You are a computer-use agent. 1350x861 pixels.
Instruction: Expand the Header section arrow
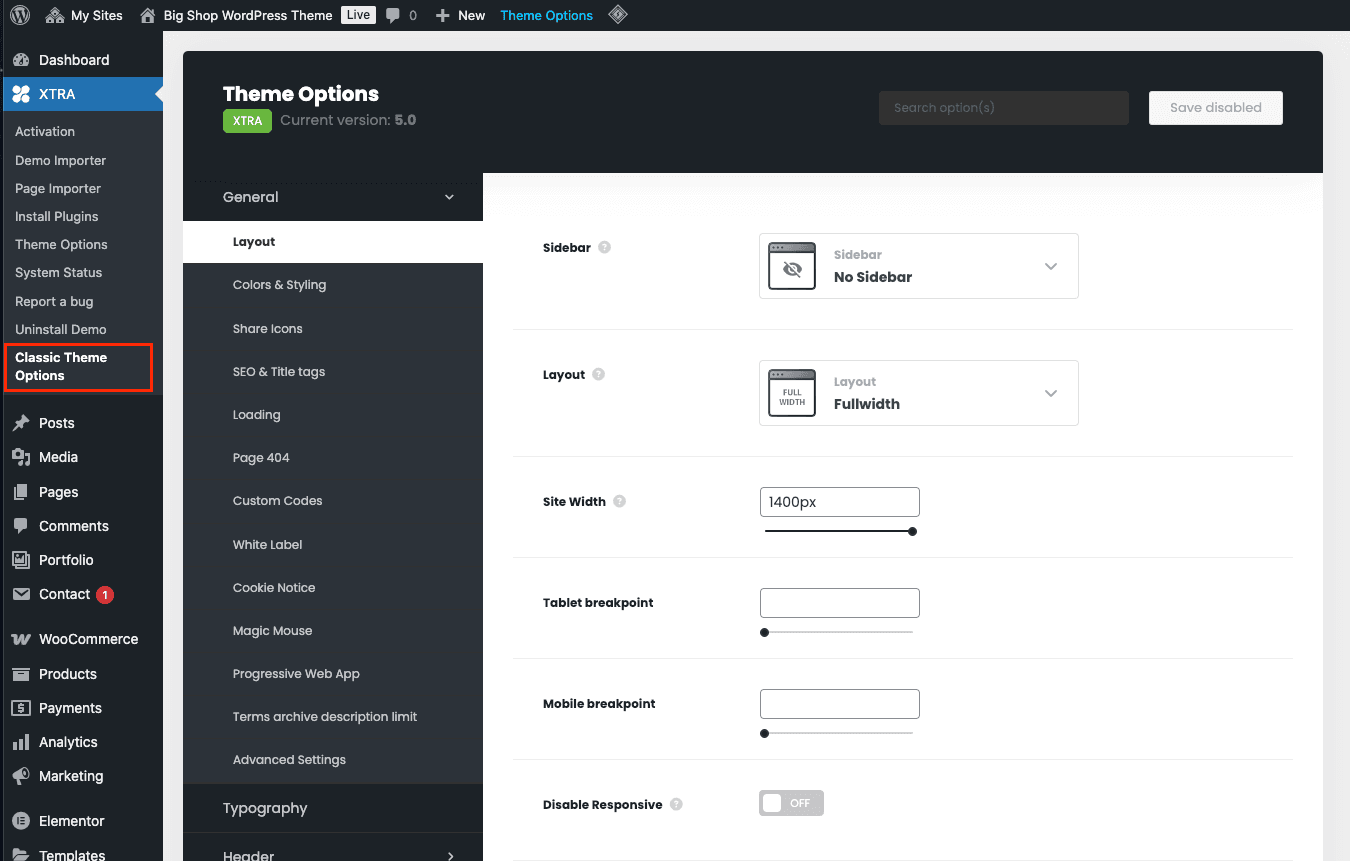point(450,856)
